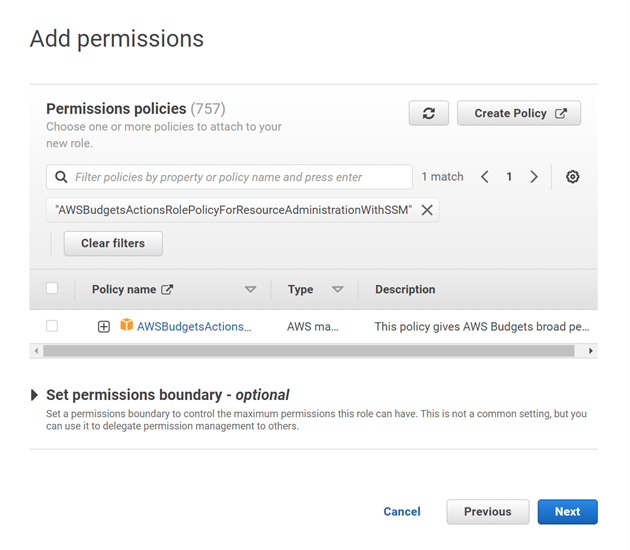Check the AWSBudgetsActions policy row checkbox
The height and width of the screenshot is (550, 630).
(x=52, y=326)
